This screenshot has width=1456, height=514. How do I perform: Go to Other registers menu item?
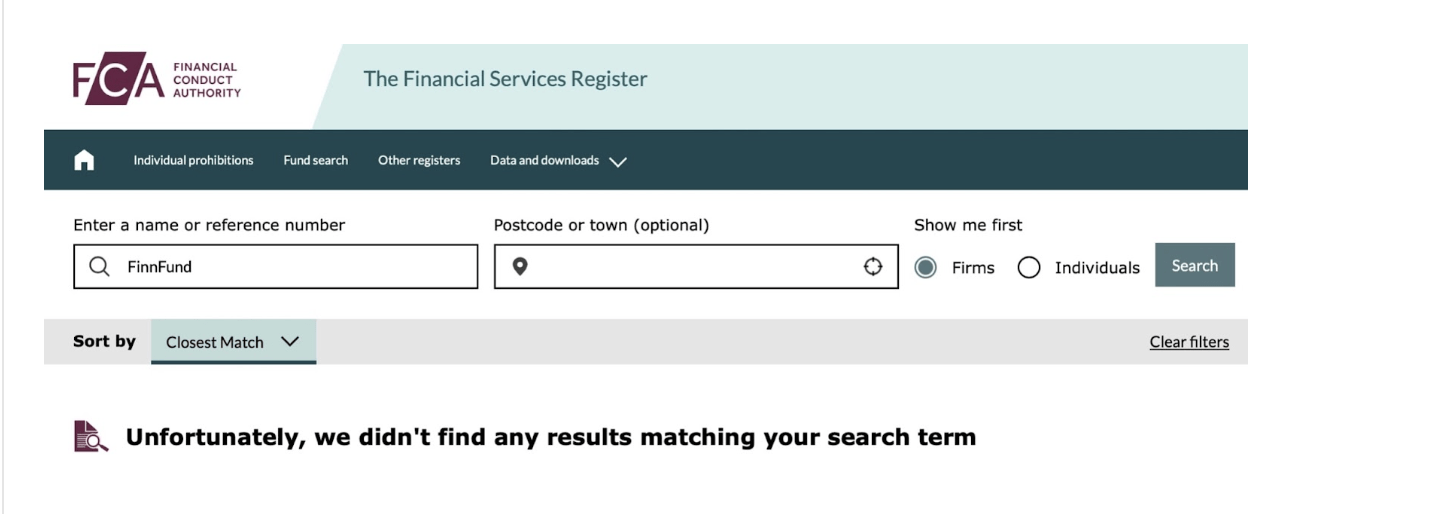(x=419, y=160)
